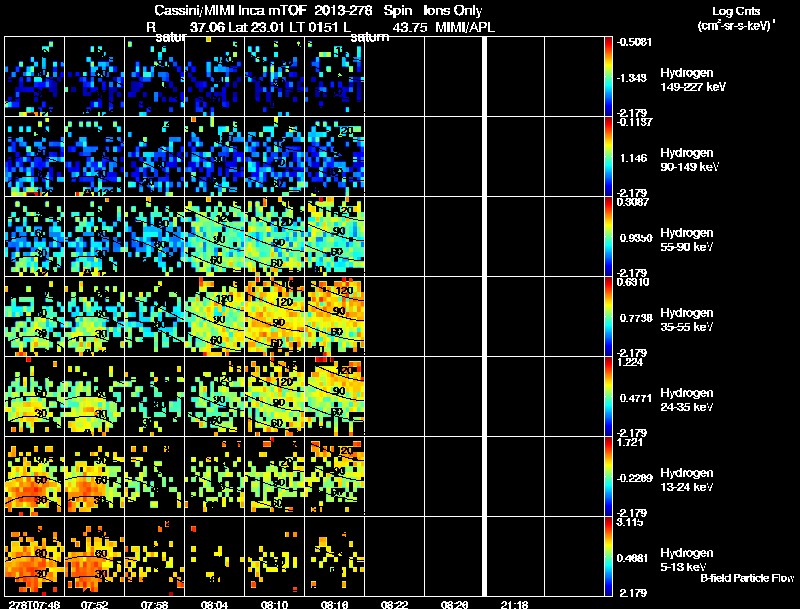Click the '08:28' time axis label
The image size is (800, 609).
454,604
